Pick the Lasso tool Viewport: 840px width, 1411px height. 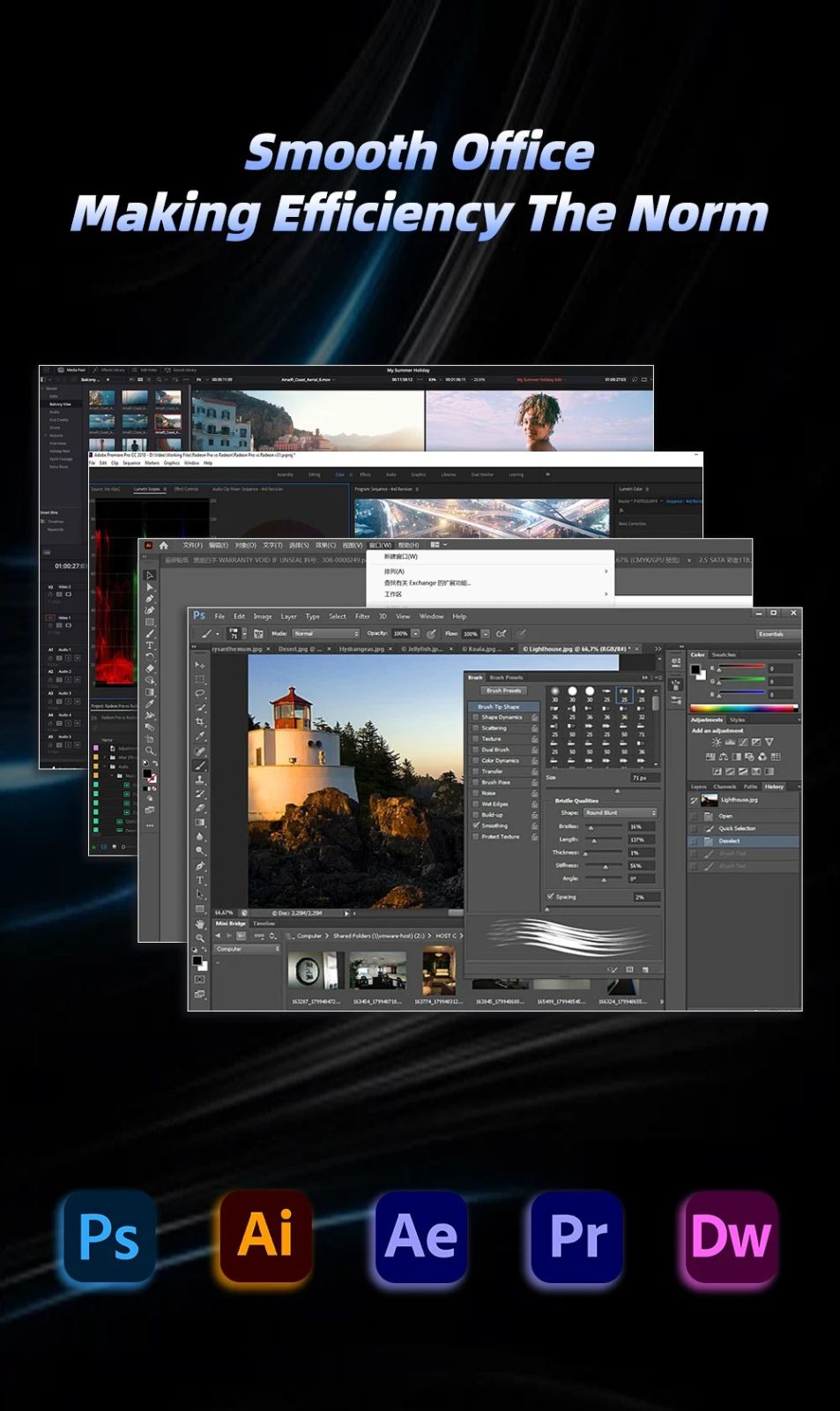click(x=200, y=693)
